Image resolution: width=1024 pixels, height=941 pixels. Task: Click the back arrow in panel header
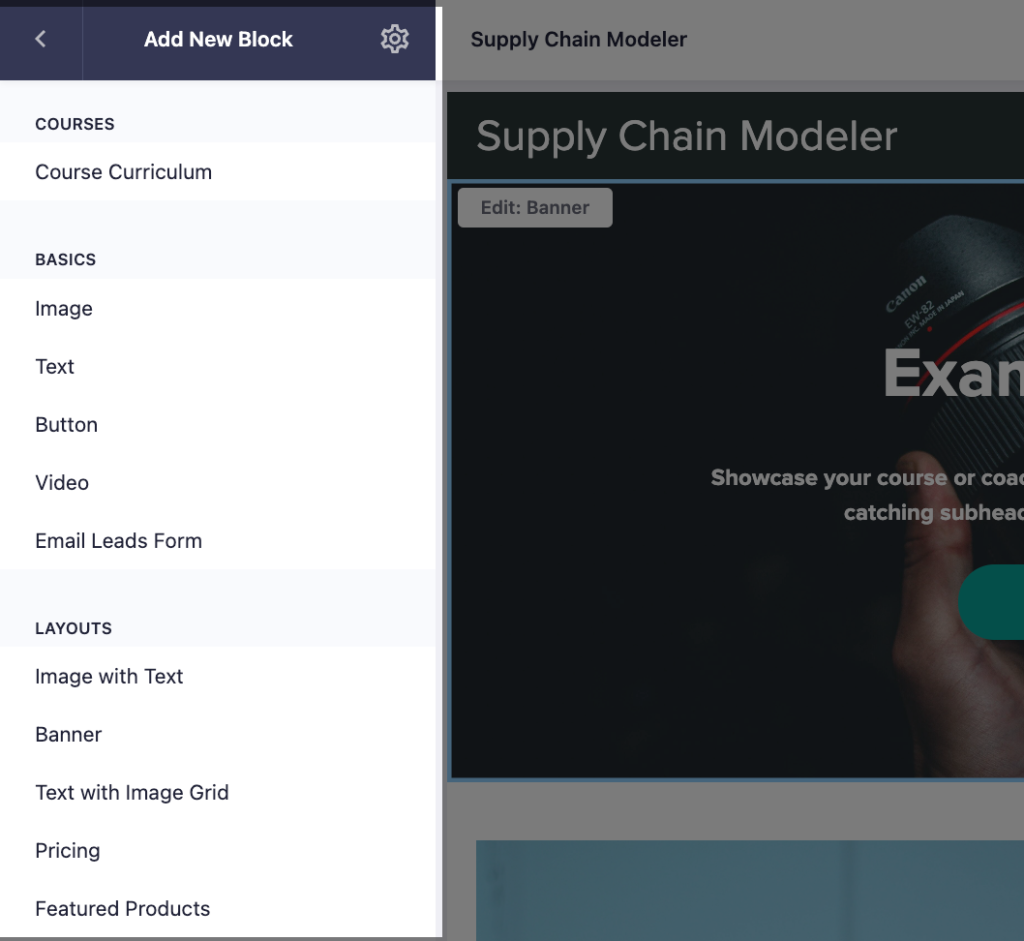click(x=40, y=39)
